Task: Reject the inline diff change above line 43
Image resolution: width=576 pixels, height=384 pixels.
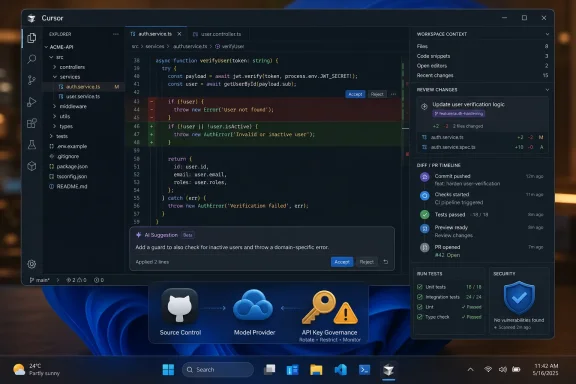Action: [377, 94]
